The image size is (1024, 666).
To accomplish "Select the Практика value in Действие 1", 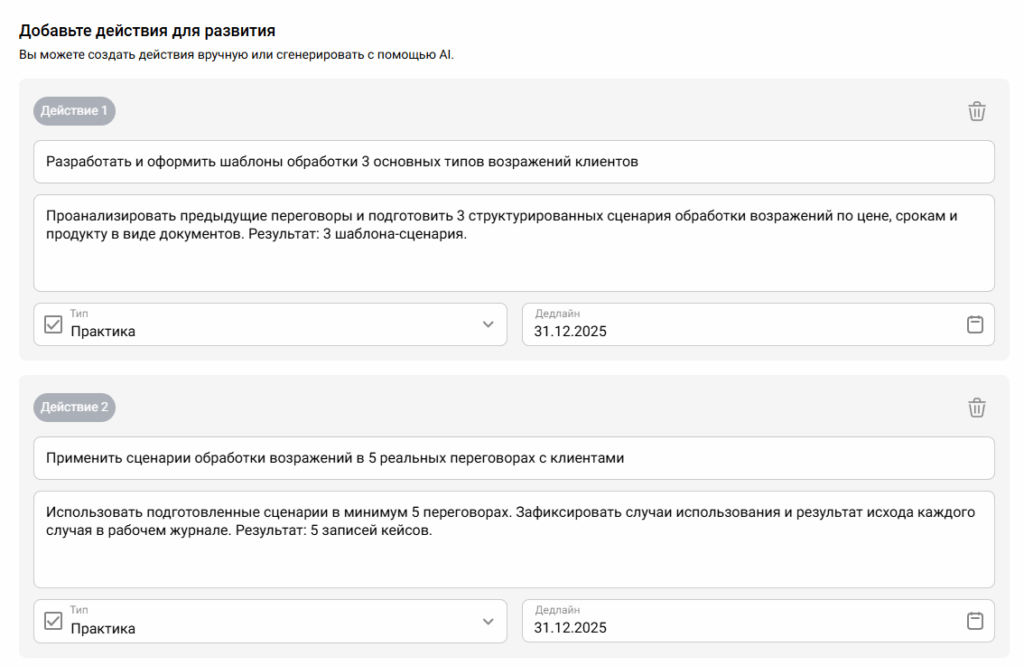I will tap(103, 332).
